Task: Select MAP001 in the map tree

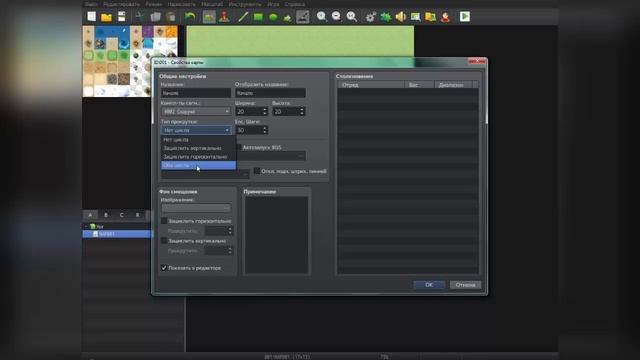Action: click(117, 234)
